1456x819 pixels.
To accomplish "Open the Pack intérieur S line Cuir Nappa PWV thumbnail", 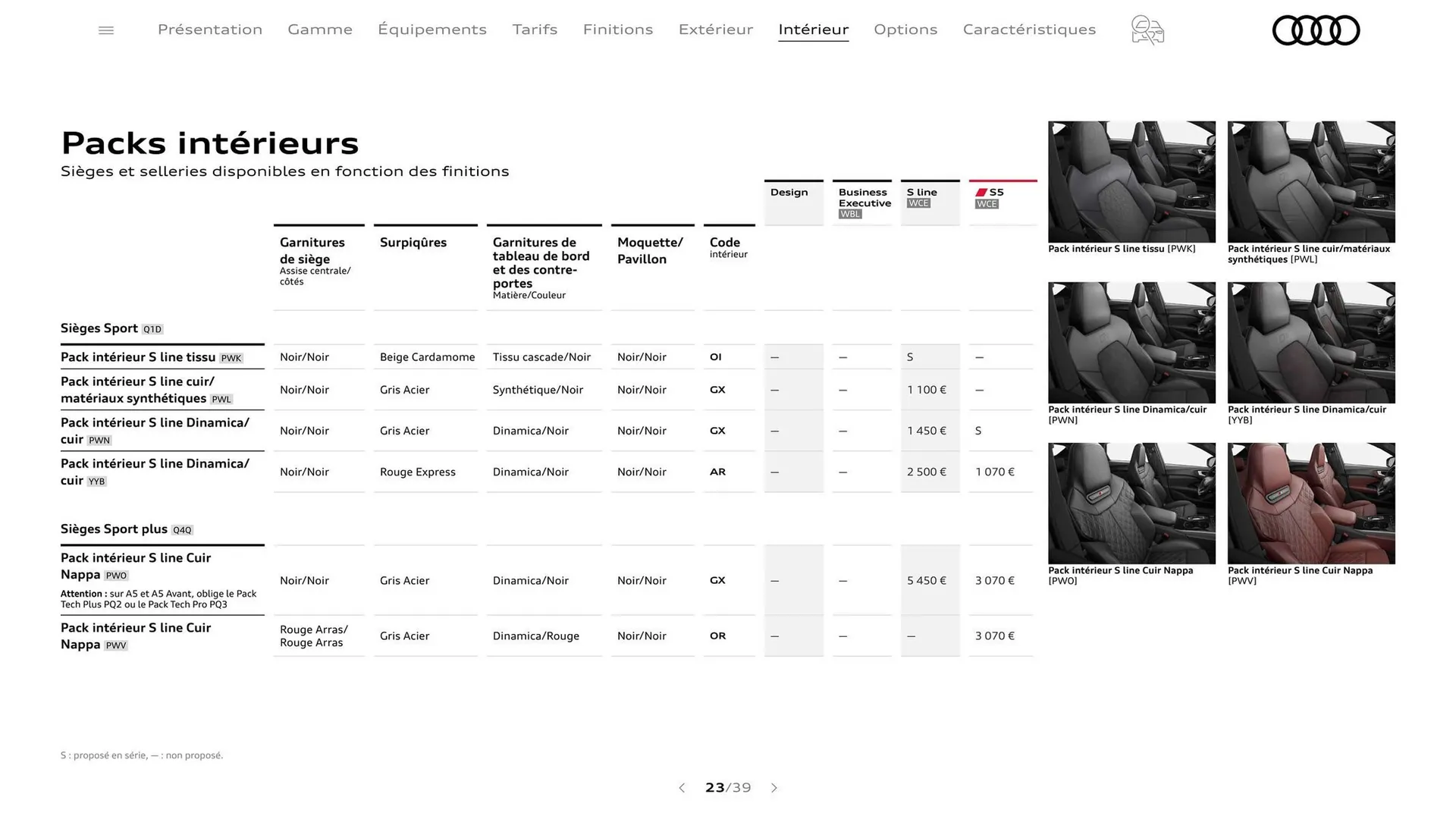I will (1310, 504).
